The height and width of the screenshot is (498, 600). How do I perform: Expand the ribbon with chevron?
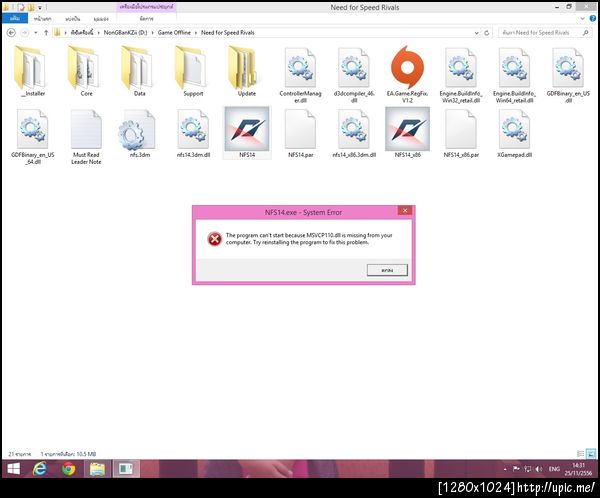[582, 18]
